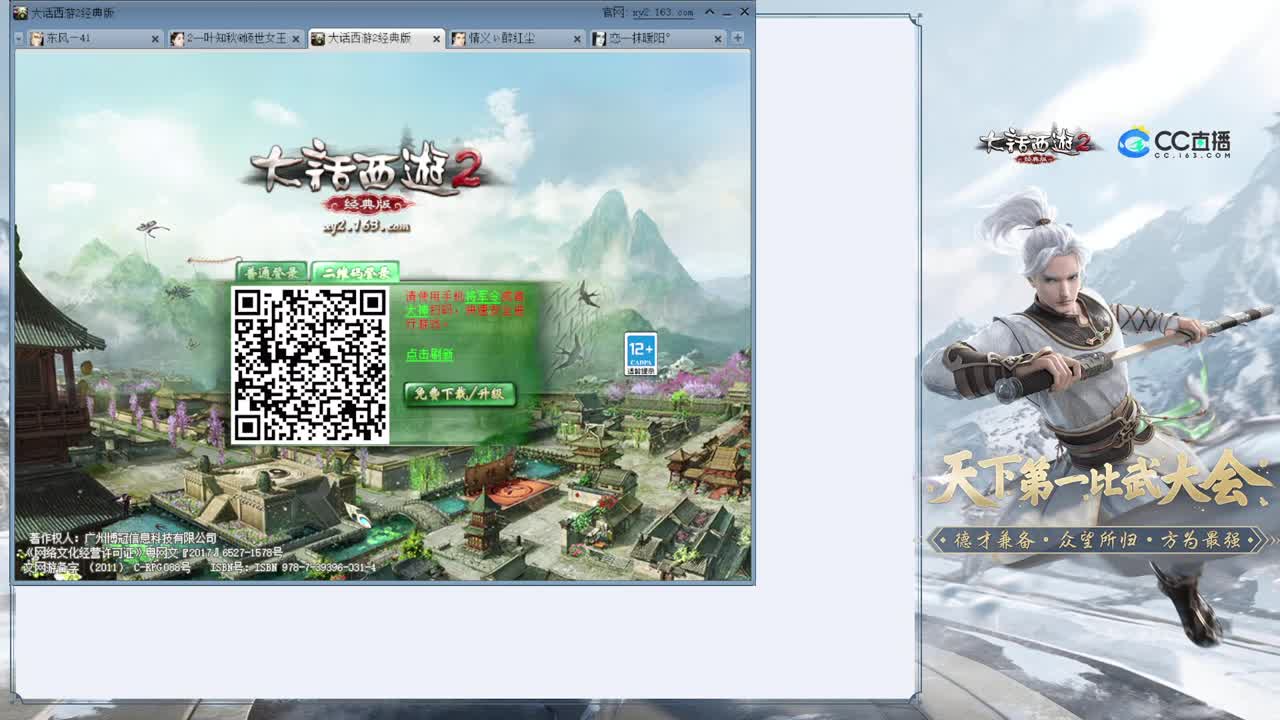Click the xy2.163.com text under logo

click(366, 226)
